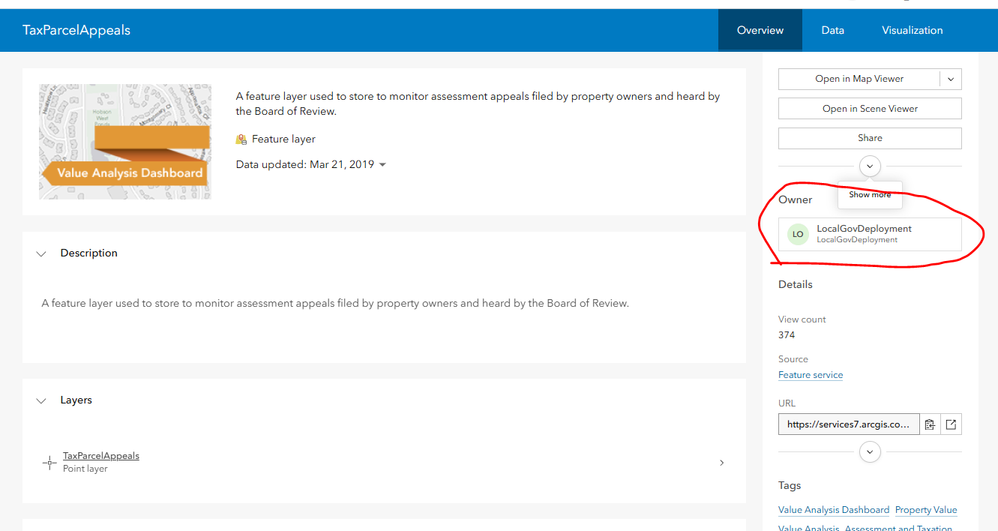
Task: Click Open in Scene Viewer
Action: coord(869,108)
